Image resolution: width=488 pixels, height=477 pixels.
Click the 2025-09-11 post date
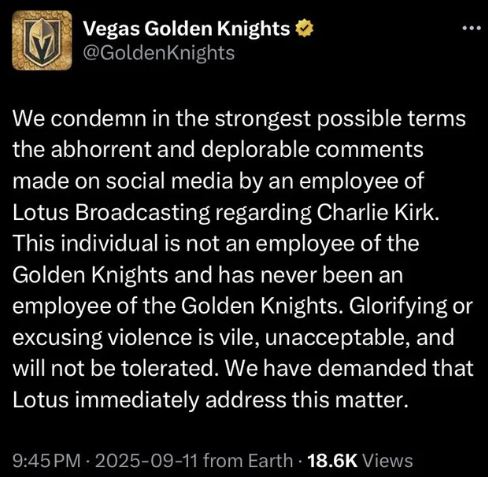point(147,461)
